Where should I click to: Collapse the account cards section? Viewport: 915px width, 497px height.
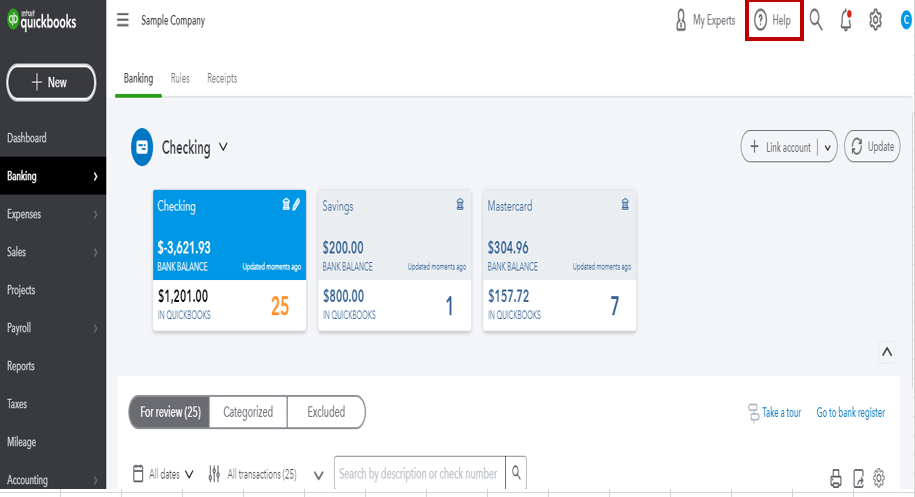point(887,352)
